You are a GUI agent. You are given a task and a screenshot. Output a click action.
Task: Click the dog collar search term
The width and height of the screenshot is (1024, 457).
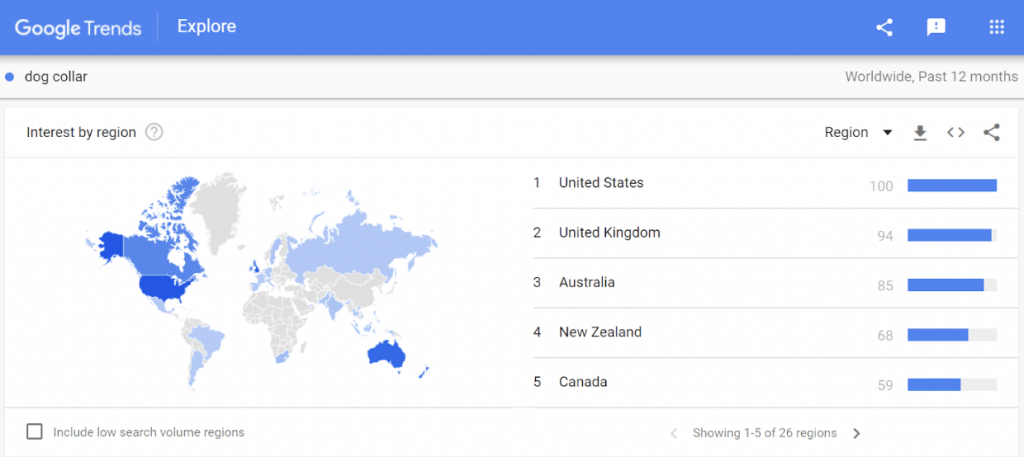pos(55,76)
